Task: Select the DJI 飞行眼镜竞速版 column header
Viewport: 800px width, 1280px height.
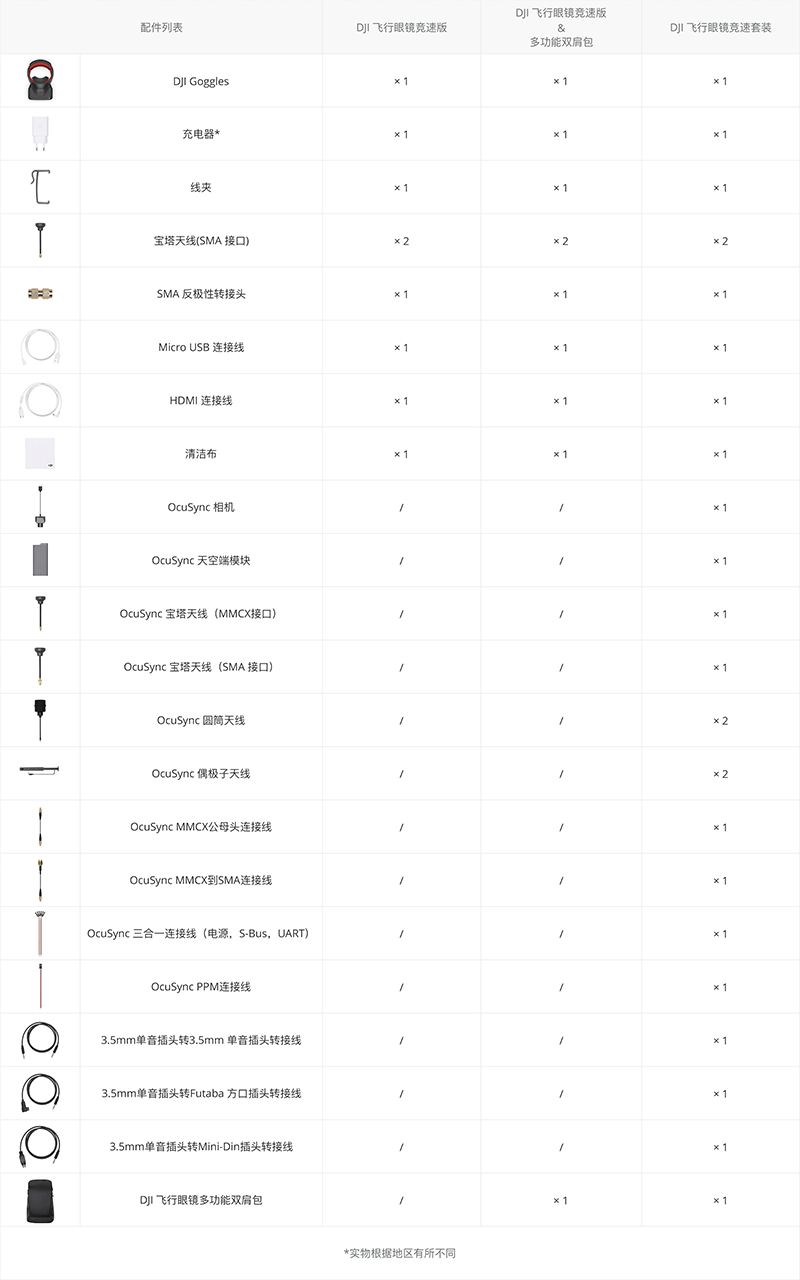Action: [x=401, y=28]
